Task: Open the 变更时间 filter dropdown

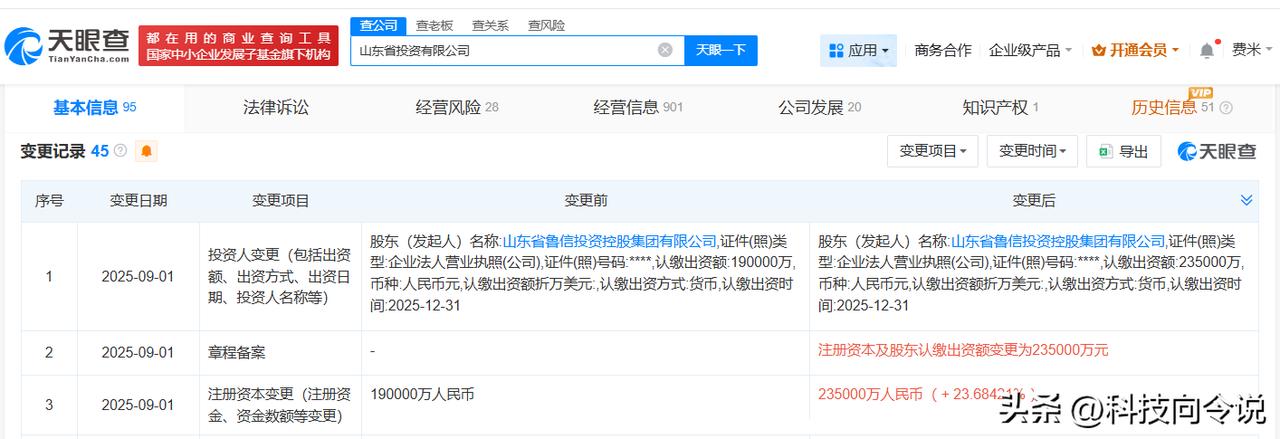Action: click(1032, 151)
